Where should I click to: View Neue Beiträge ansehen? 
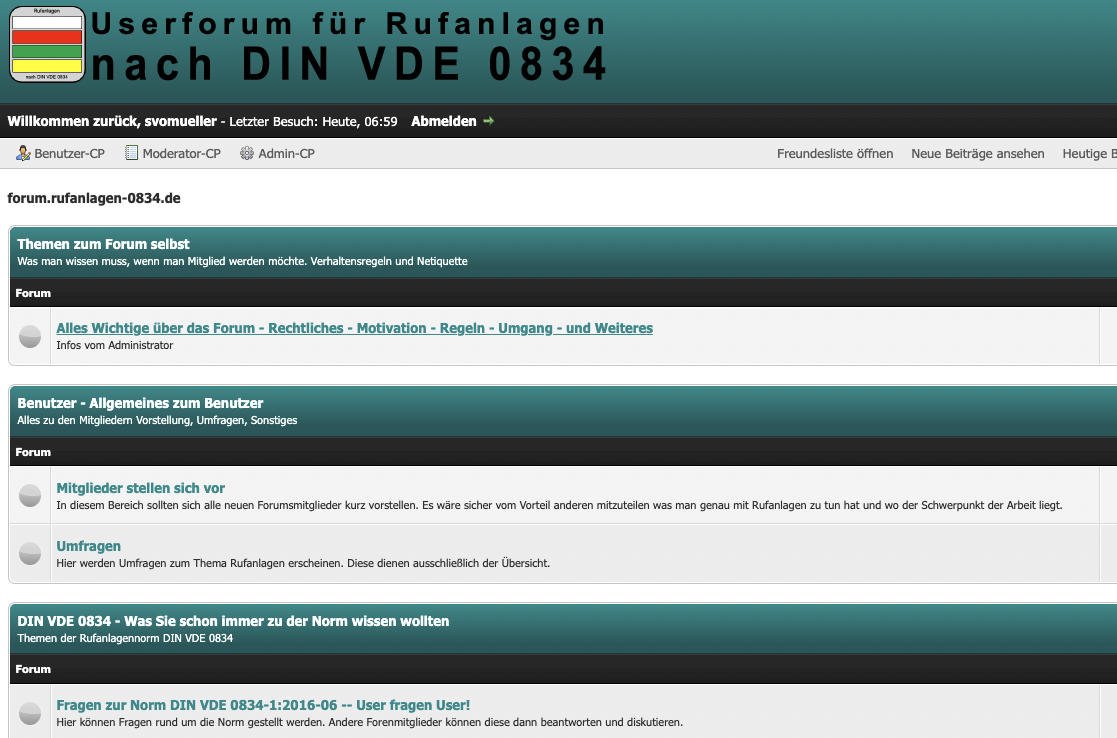[x=977, y=153]
